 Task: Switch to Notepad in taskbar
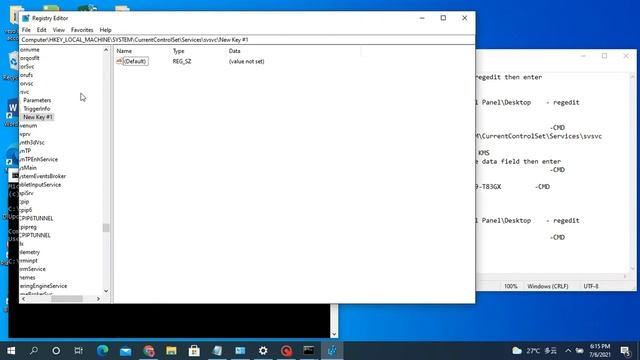(217, 350)
